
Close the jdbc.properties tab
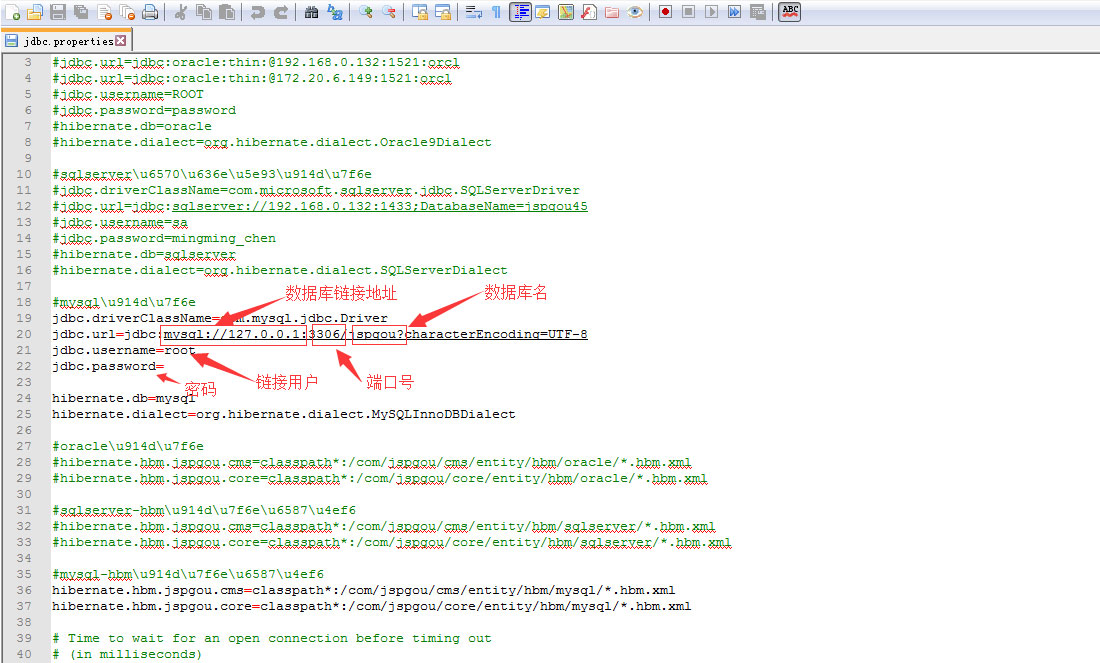[121, 41]
